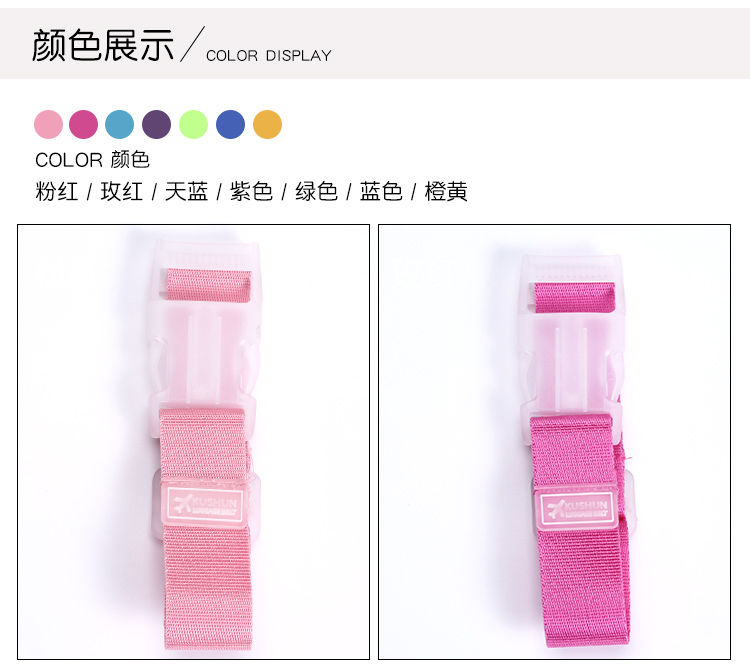The image size is (750, 666).
Task: Open the pink luggage strap photo
Action: (x=194, y=442)
